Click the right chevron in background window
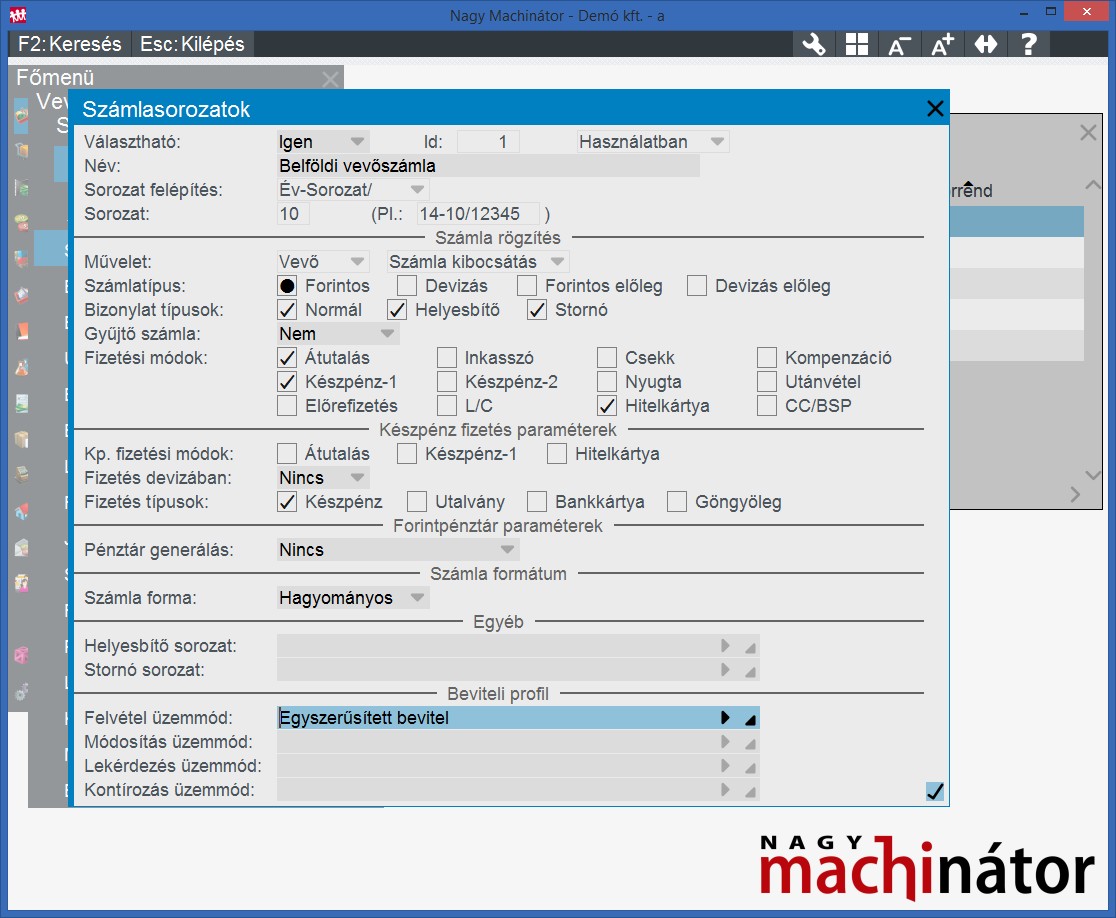1116x918 pixels. click(x=1075, y=495)
